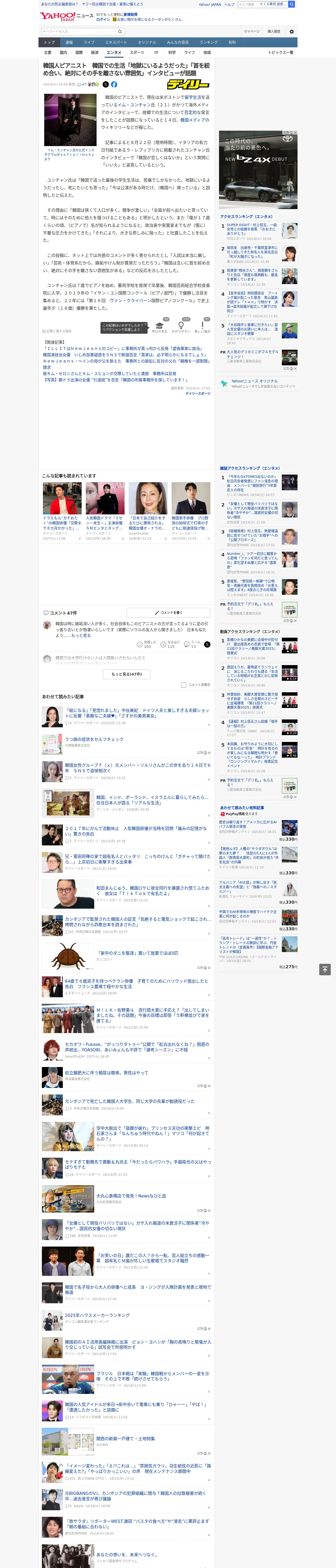The image size is (336, 1568).
Task: Open comments via the 47 bubble icon
Action: point(82,85)
